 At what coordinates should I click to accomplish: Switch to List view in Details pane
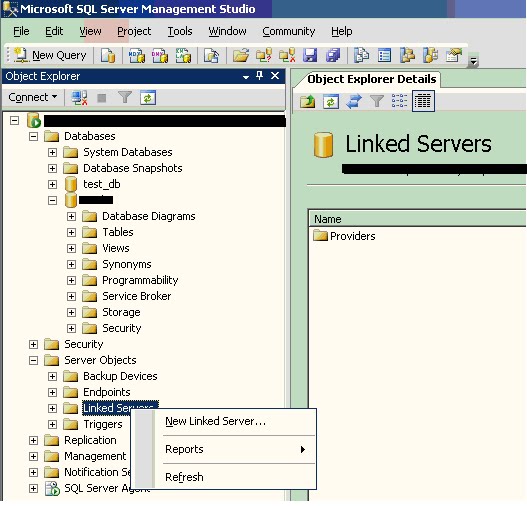click(x=399, y=101)
